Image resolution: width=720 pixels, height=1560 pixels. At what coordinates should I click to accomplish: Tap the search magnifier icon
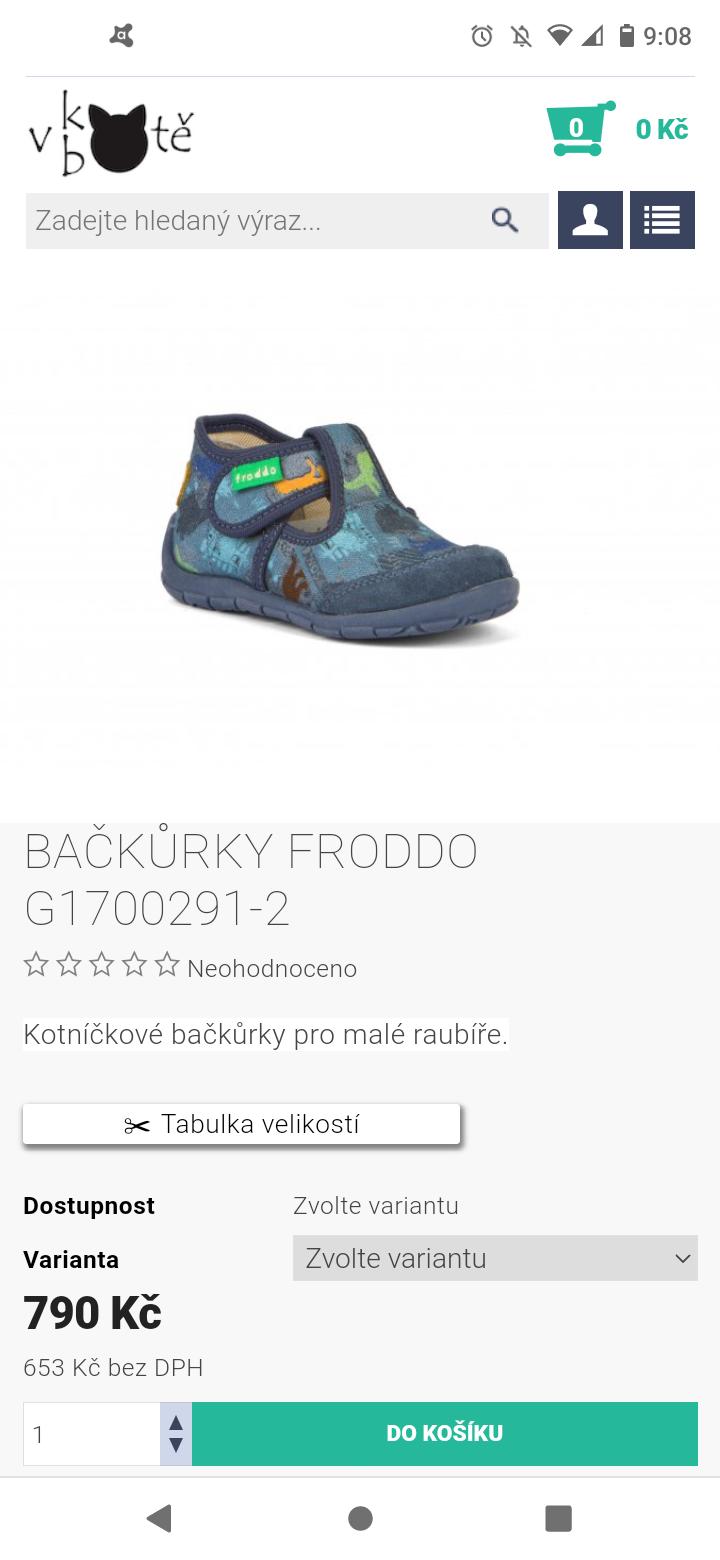[x=505, y=220]
